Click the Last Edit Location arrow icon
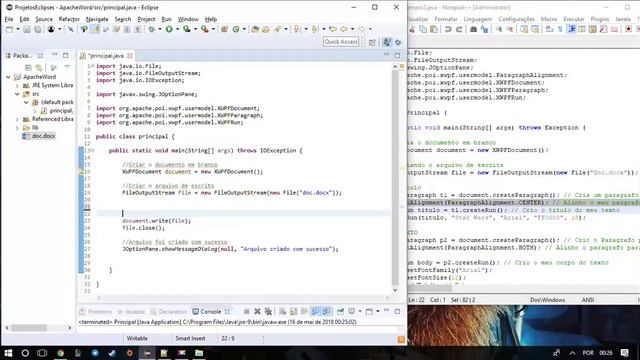The width and height of the screenshot is (640, 360). pyautogui.click(x=333, y=29)
